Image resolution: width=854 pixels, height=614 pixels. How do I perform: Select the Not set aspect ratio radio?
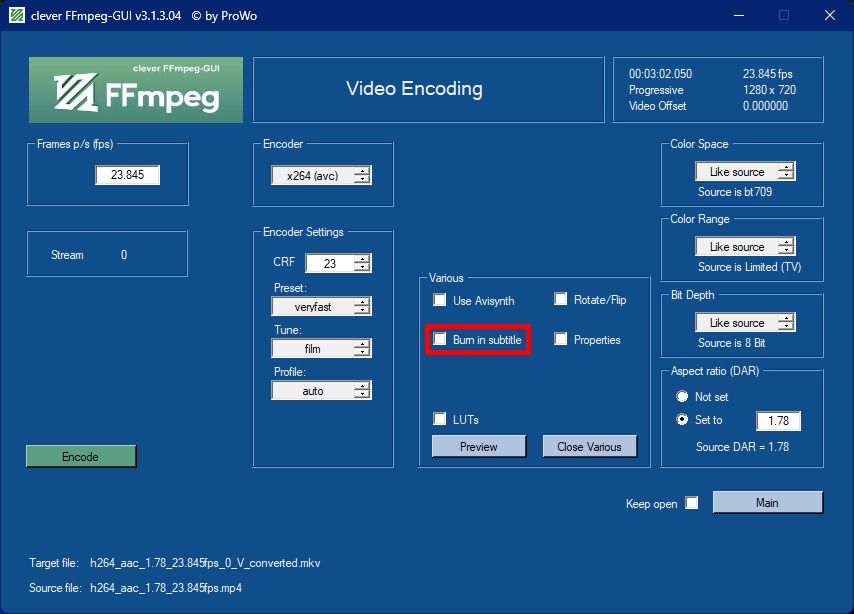tap(682, 396)
